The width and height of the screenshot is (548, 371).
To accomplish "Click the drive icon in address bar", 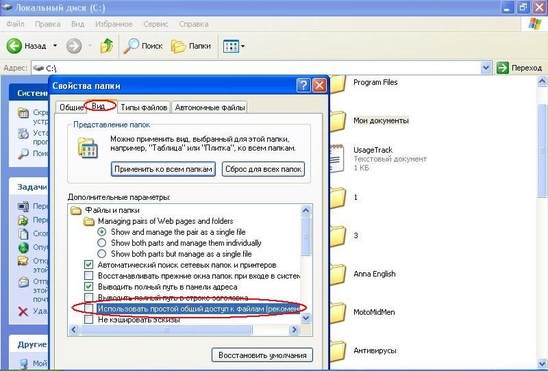I will (x=38, y=68).
